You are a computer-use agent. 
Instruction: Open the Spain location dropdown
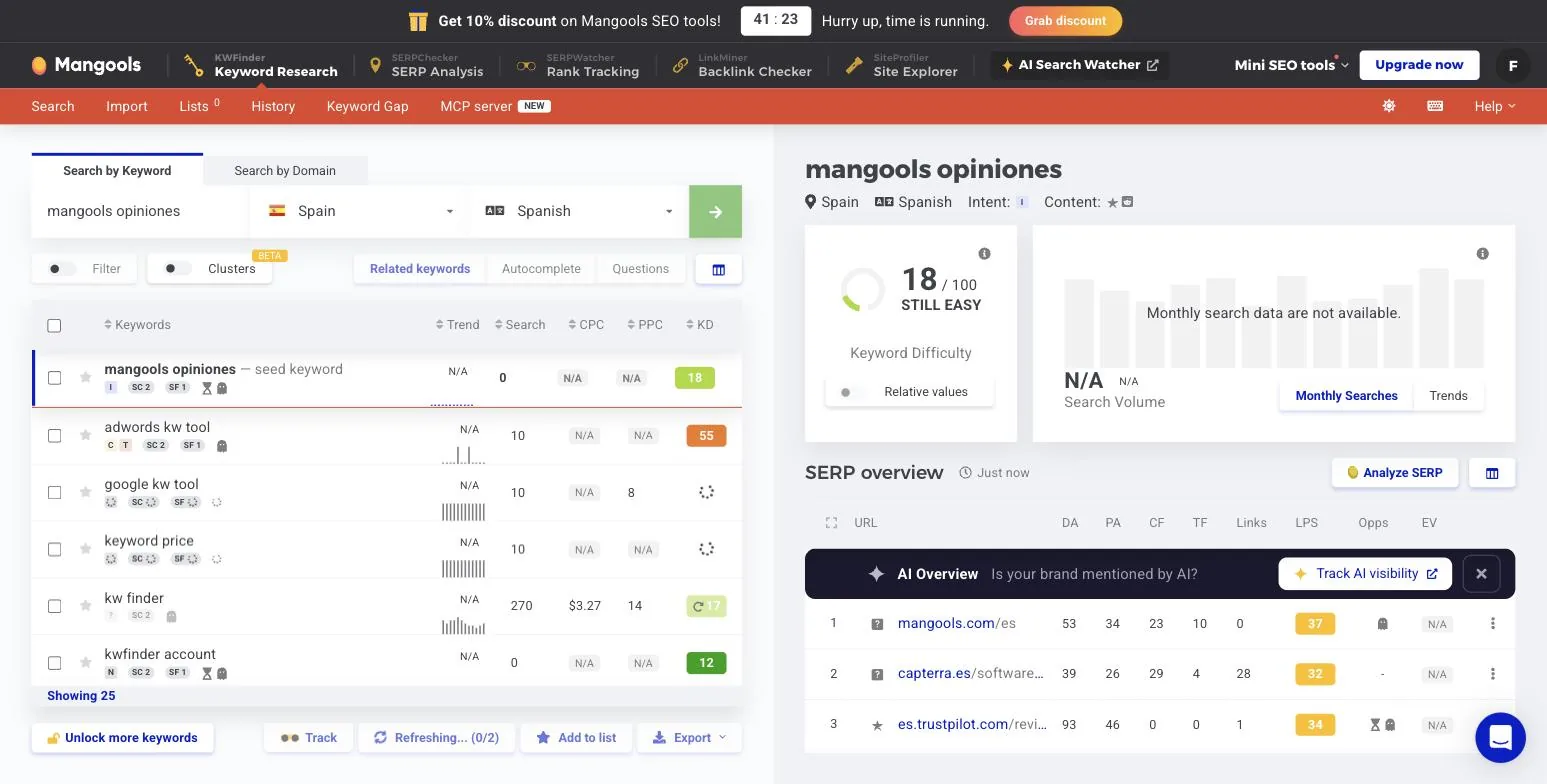[360, 211]
